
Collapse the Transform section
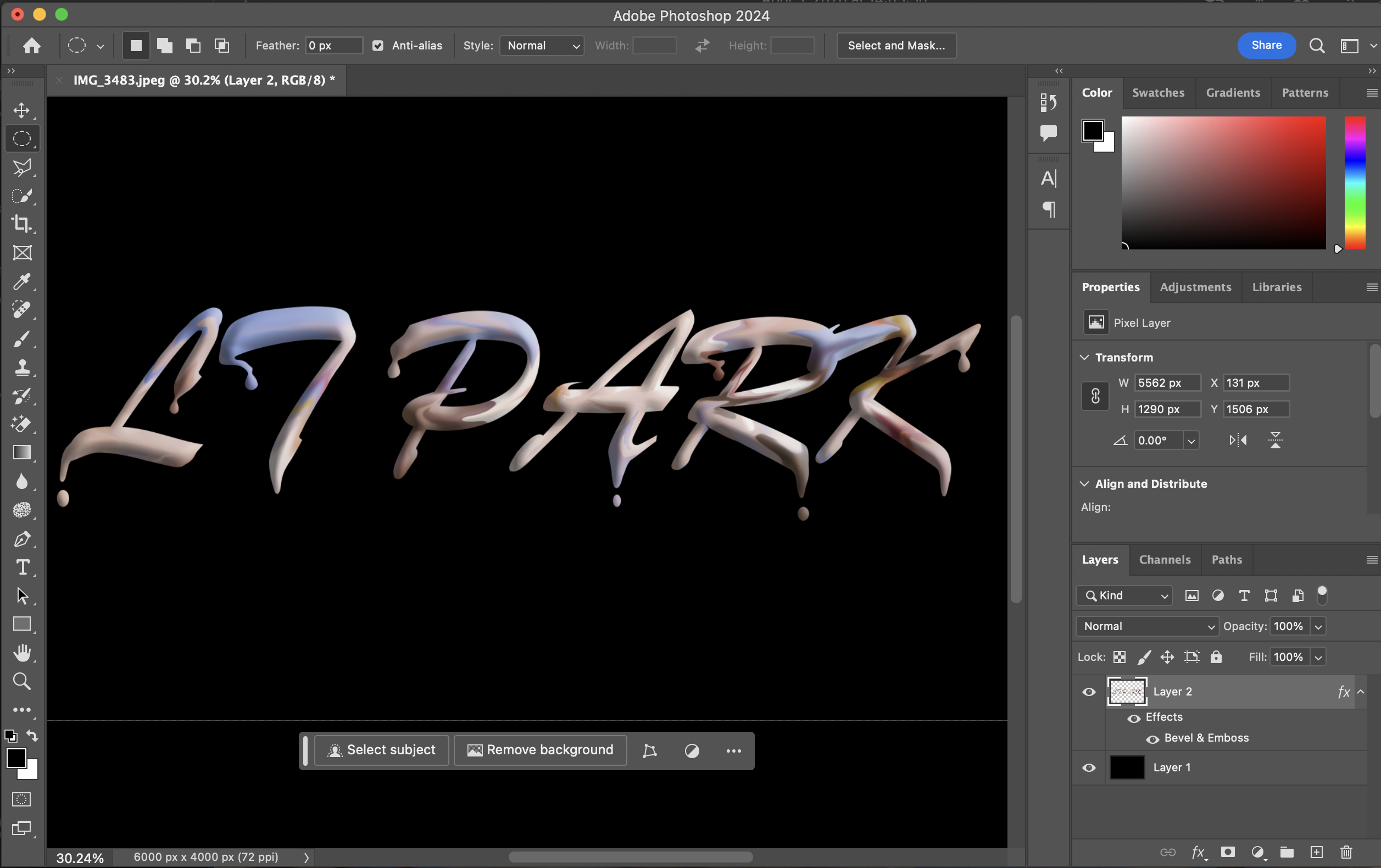pyautogui.click(x=1084, y=358)
